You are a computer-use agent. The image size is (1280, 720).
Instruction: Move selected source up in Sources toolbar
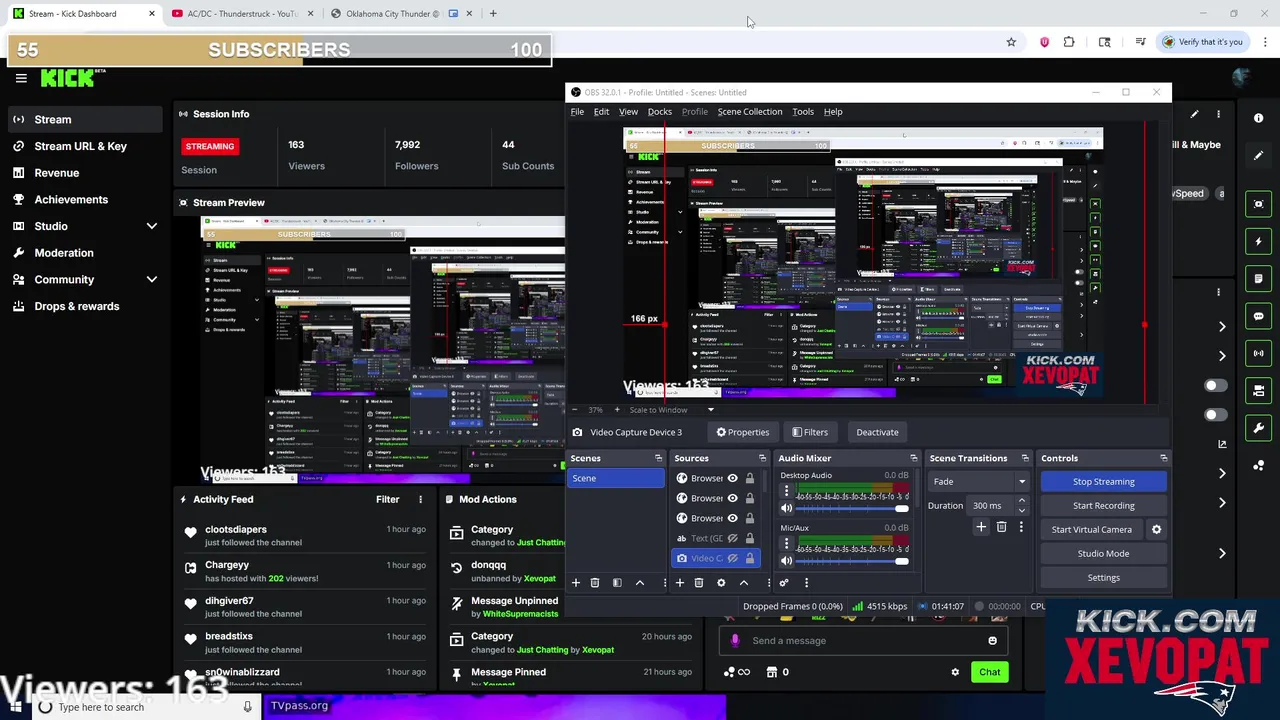click(743, 583)
